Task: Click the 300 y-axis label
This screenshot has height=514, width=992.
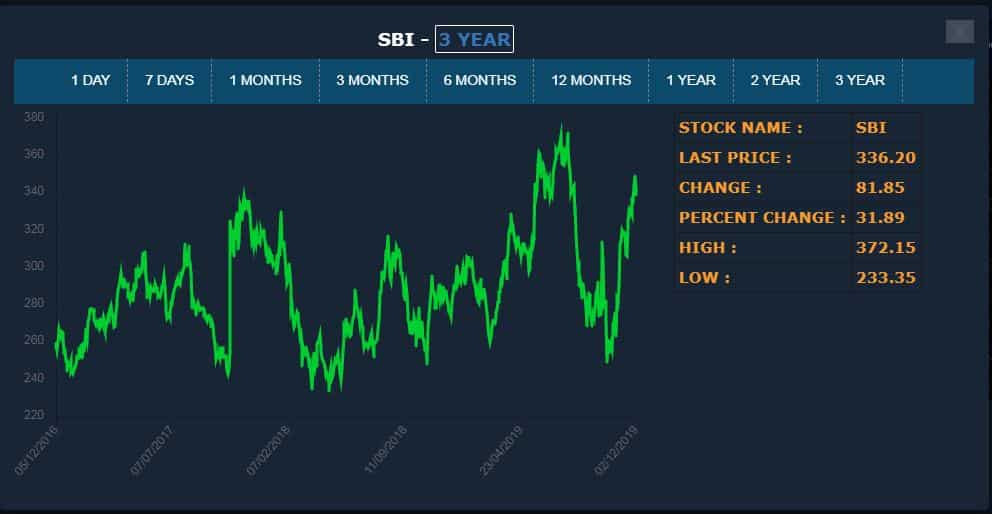Action: [x=34, y=266]
